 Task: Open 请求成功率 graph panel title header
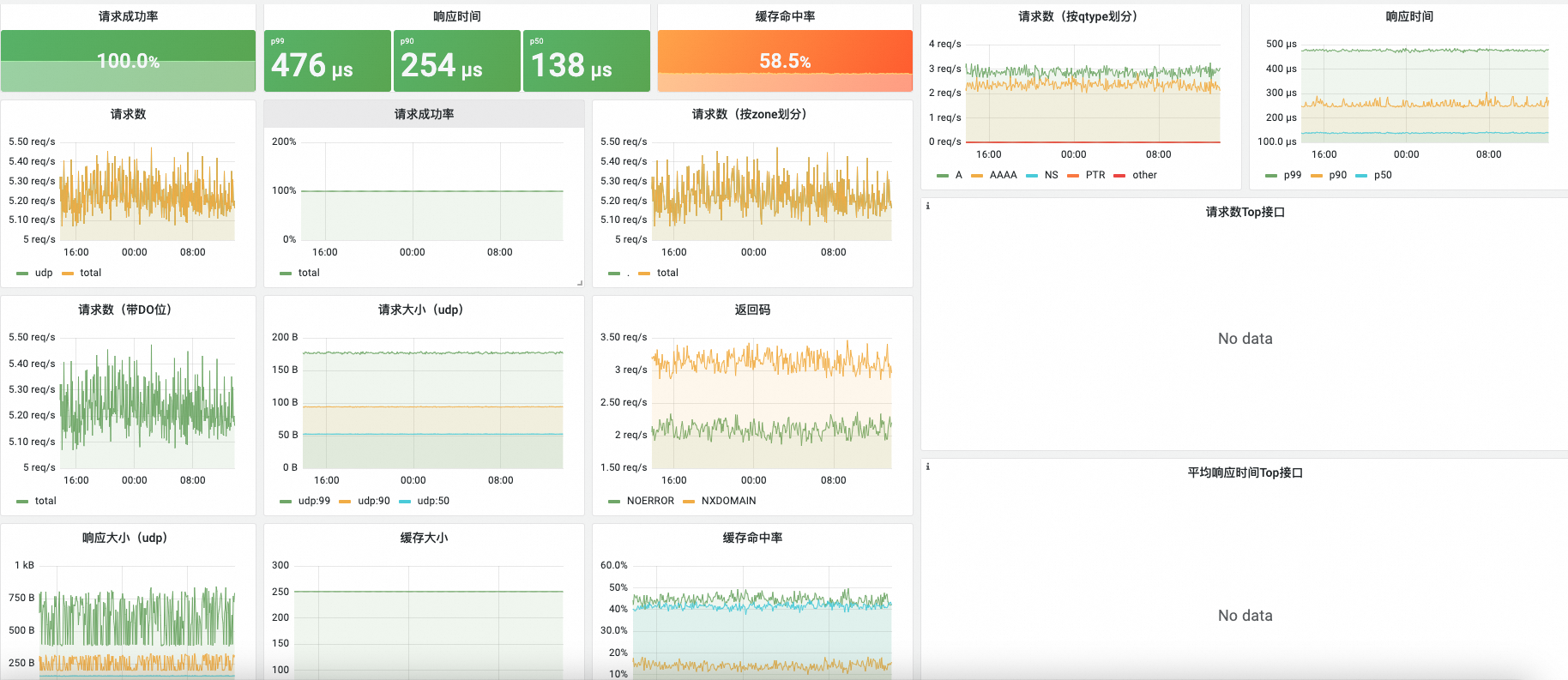click(424, 114)
